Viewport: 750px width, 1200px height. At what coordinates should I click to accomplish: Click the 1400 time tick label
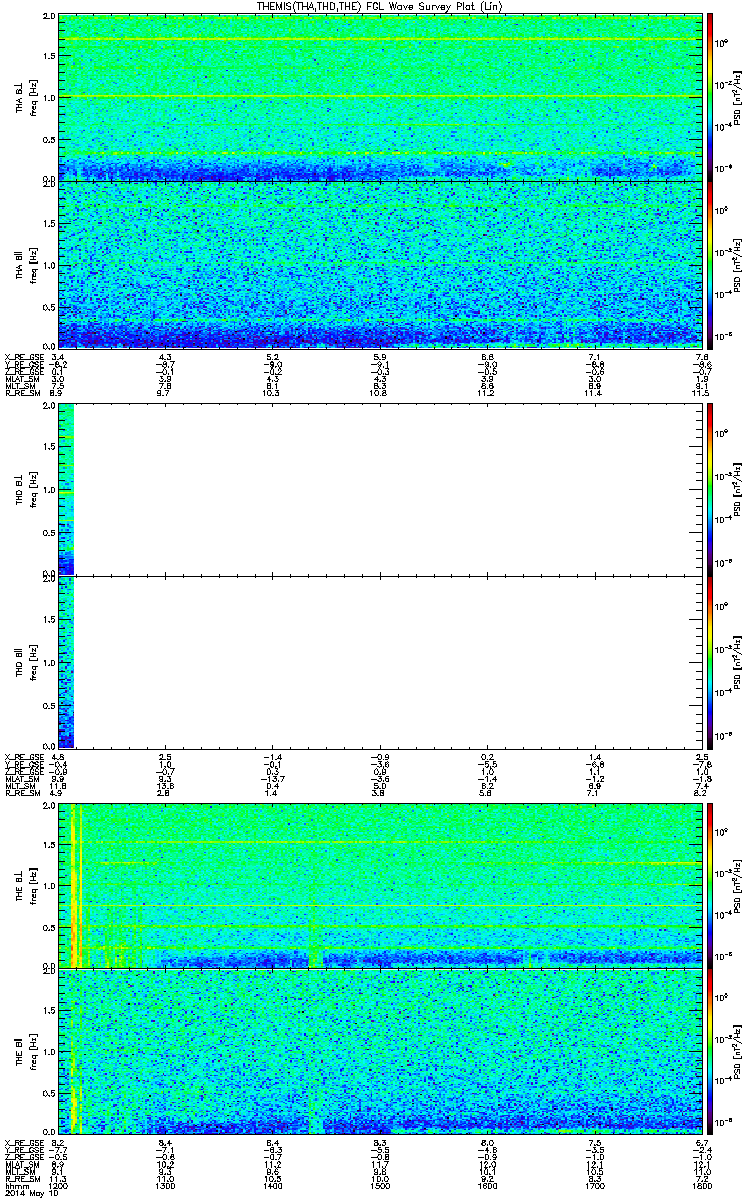pyautogui.click(x=273, y=1186)
